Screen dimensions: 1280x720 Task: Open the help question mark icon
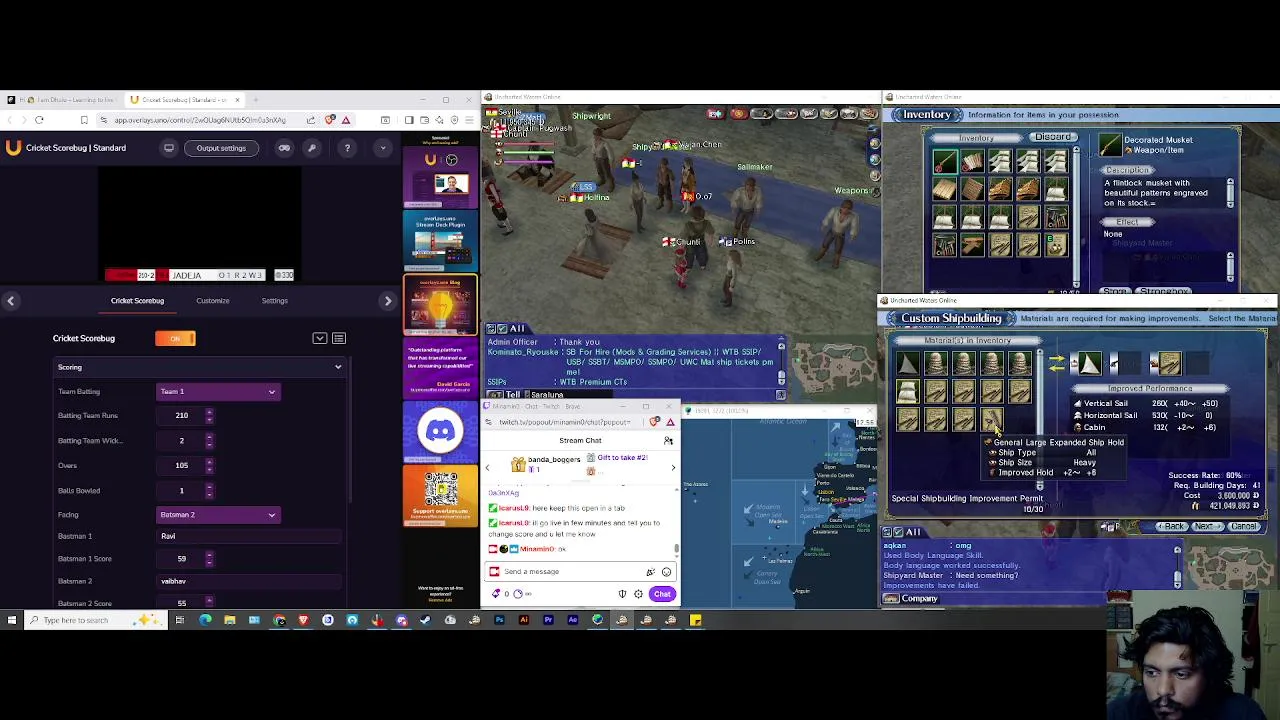point(347,148)
